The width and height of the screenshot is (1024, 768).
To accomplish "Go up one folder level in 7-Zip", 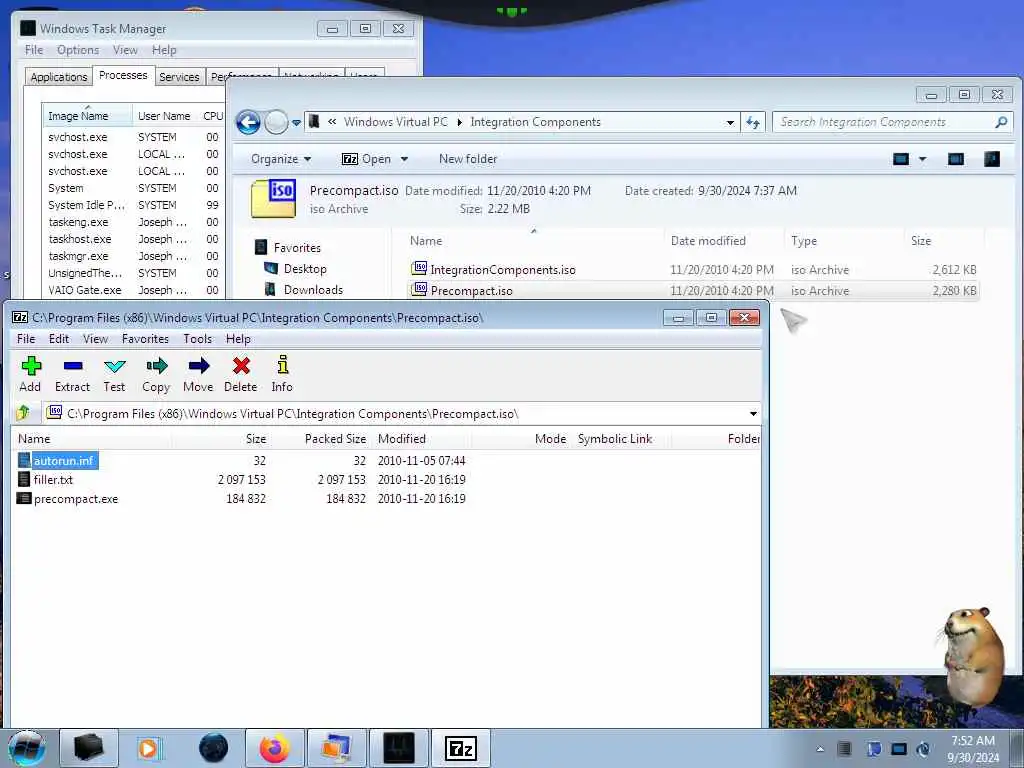I will [x=24, y=413].
